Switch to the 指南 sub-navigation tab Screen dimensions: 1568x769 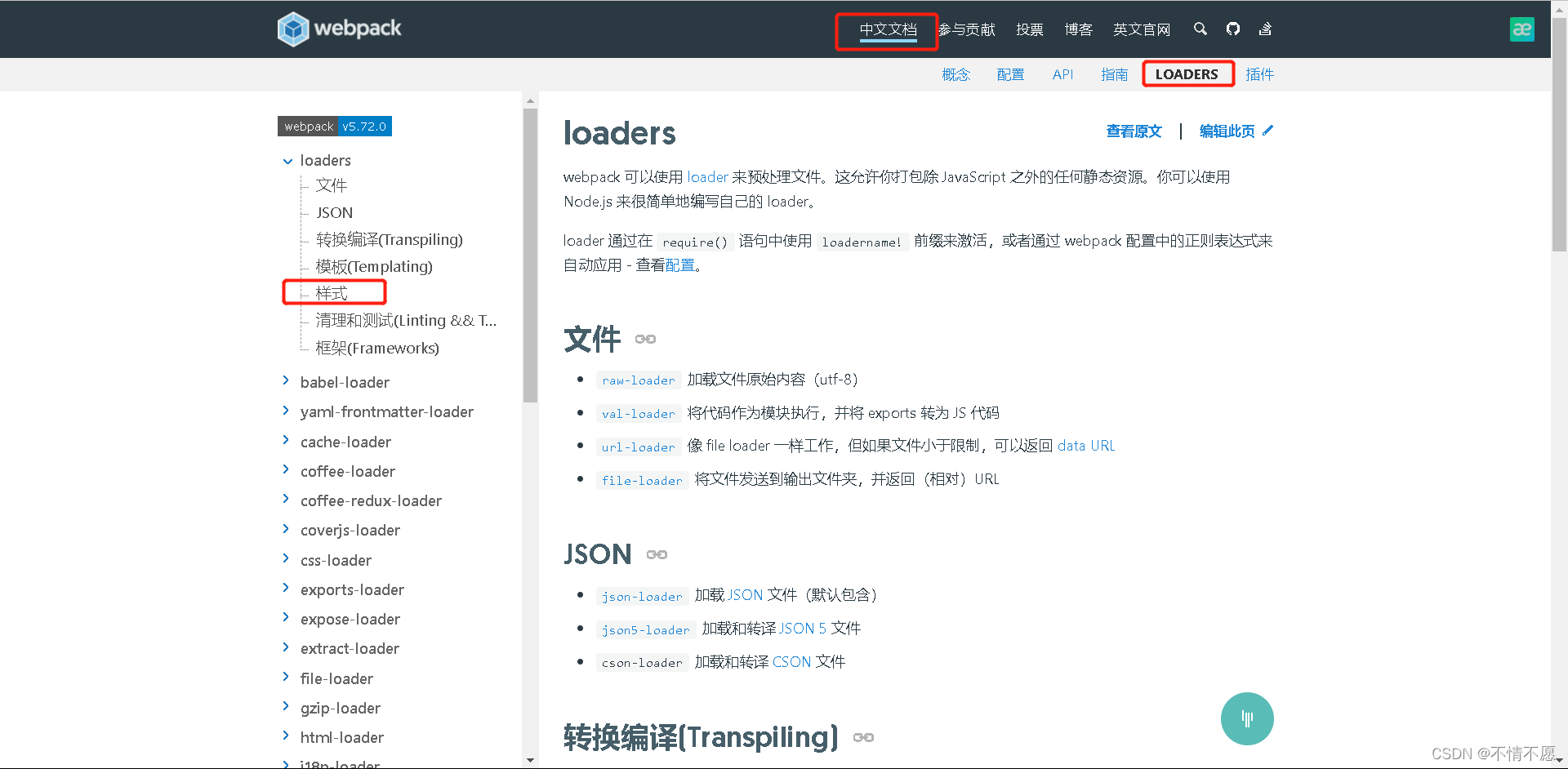point(1114,74)
